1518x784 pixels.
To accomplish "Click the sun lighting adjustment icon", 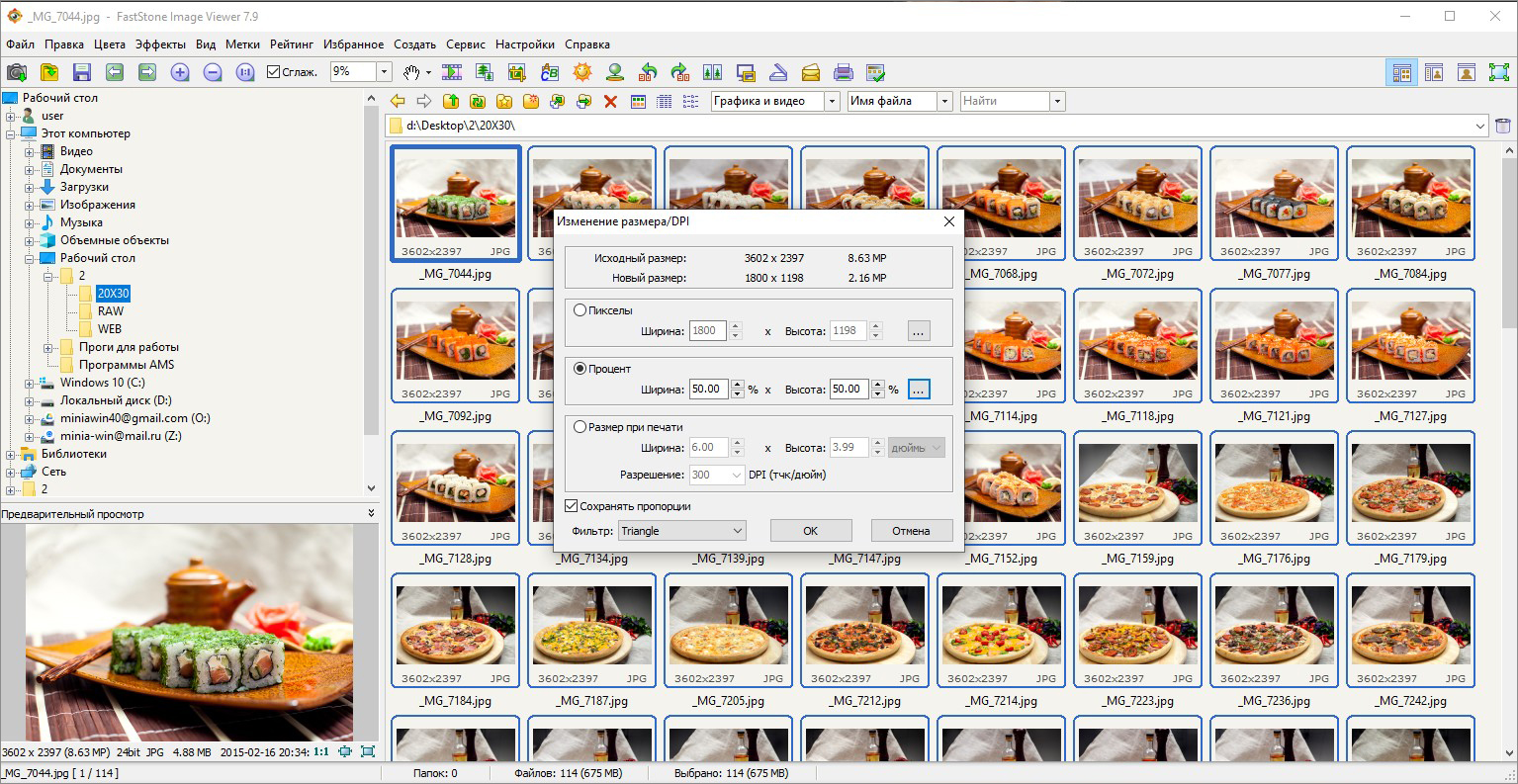I will tap(582, 72).
